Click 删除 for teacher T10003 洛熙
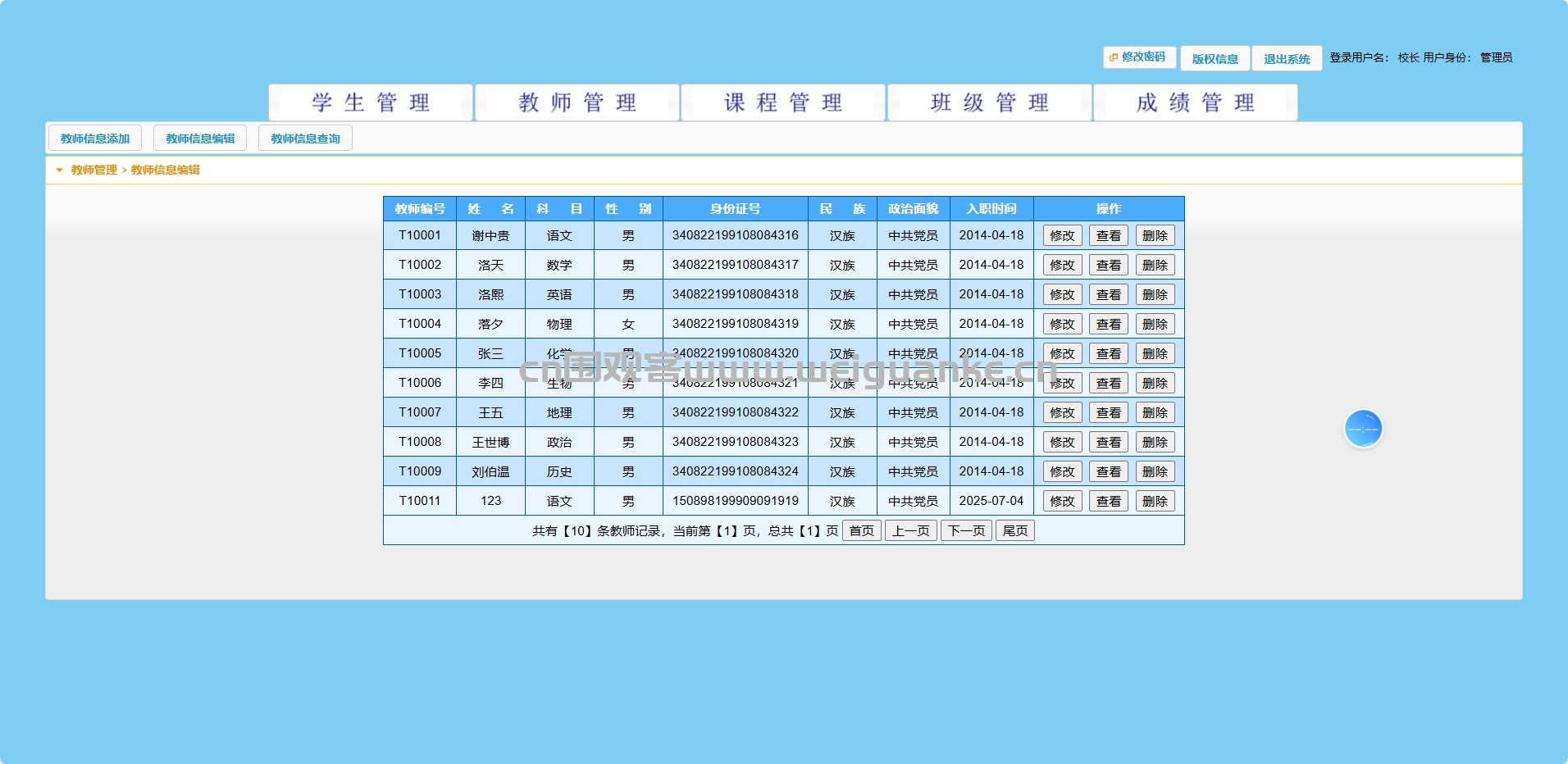 point(1155,294)
